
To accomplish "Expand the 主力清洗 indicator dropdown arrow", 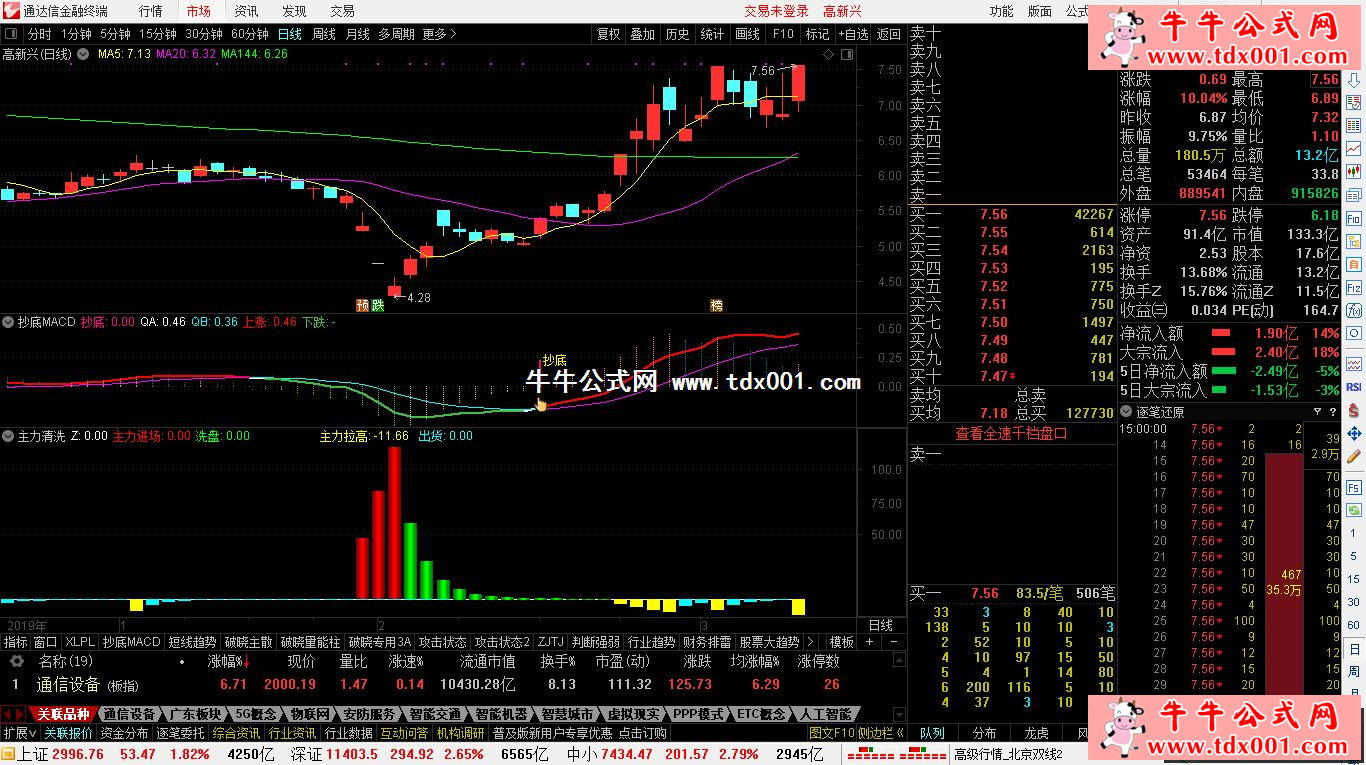I will [8, 437].
